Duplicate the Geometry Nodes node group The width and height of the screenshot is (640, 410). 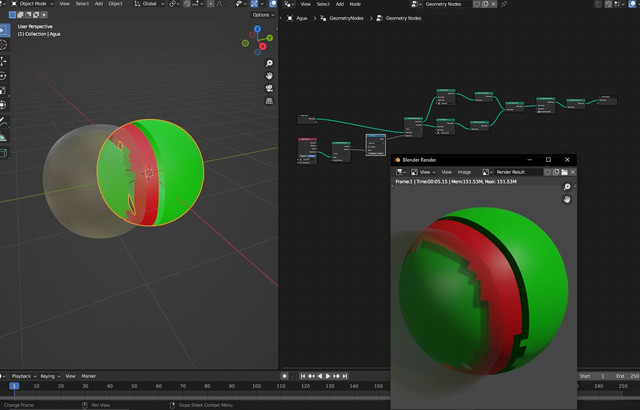[x=485, y=4]
